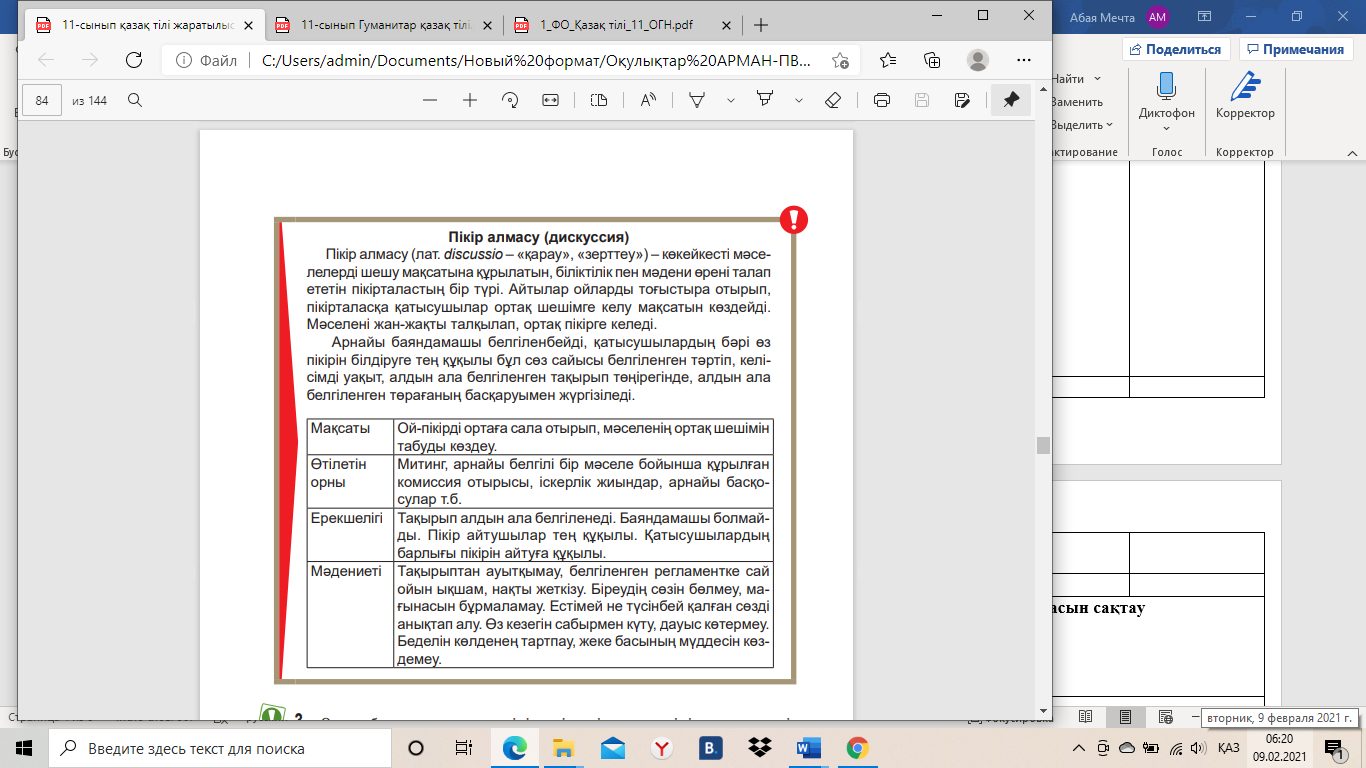Expand the Draw tool options dropdown
1366x768 pixels.
731,100
